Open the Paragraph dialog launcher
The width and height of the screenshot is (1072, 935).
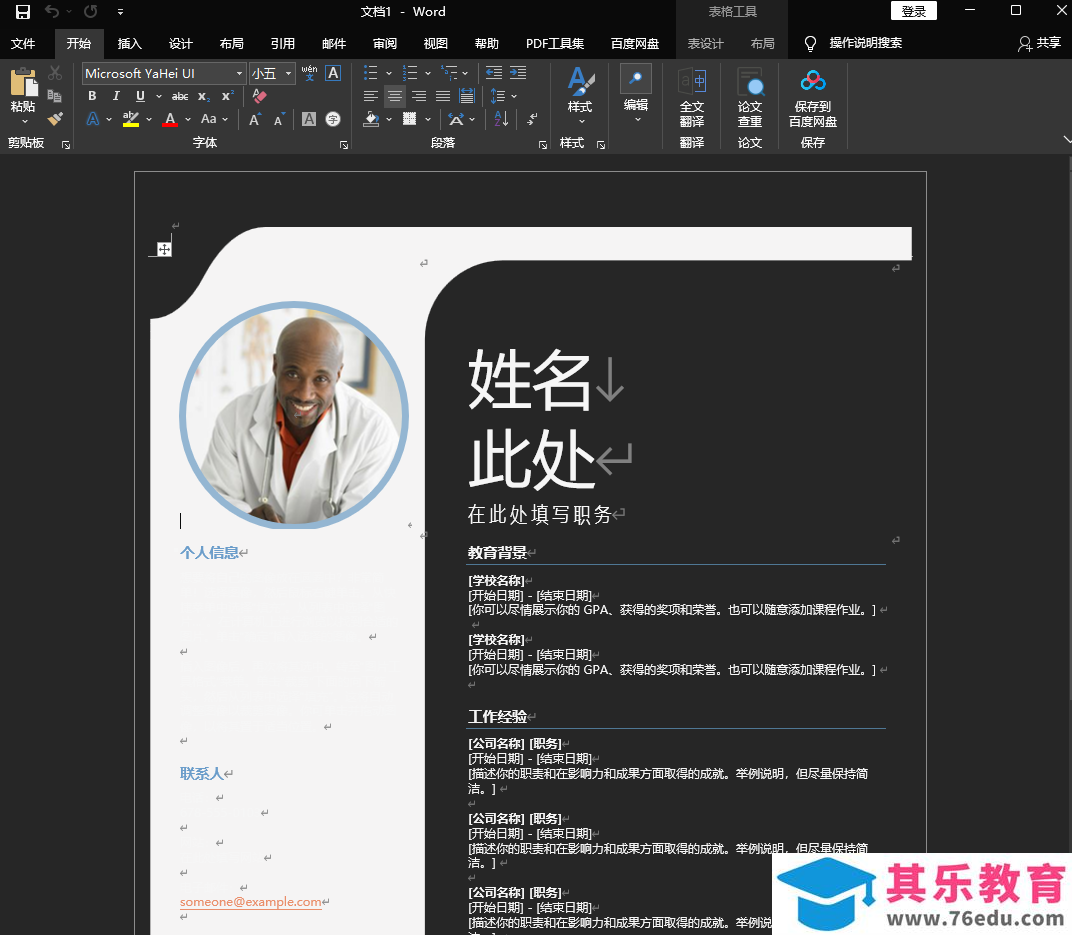[x=543, y=145]
